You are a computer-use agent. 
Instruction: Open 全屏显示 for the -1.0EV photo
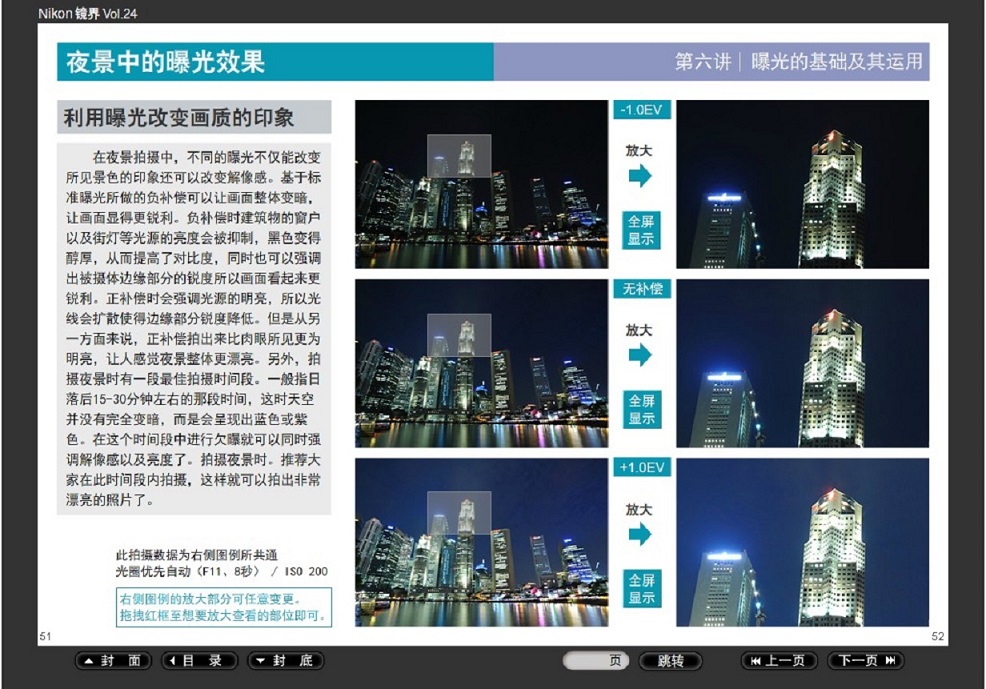pos(641,230)
